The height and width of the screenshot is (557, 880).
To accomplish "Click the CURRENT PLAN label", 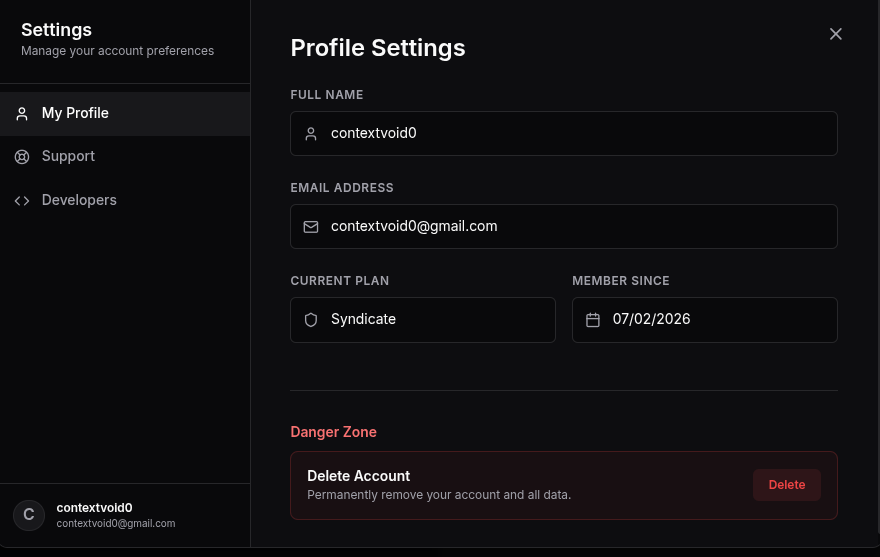I will pyautogui.click(x=340, y=281).
